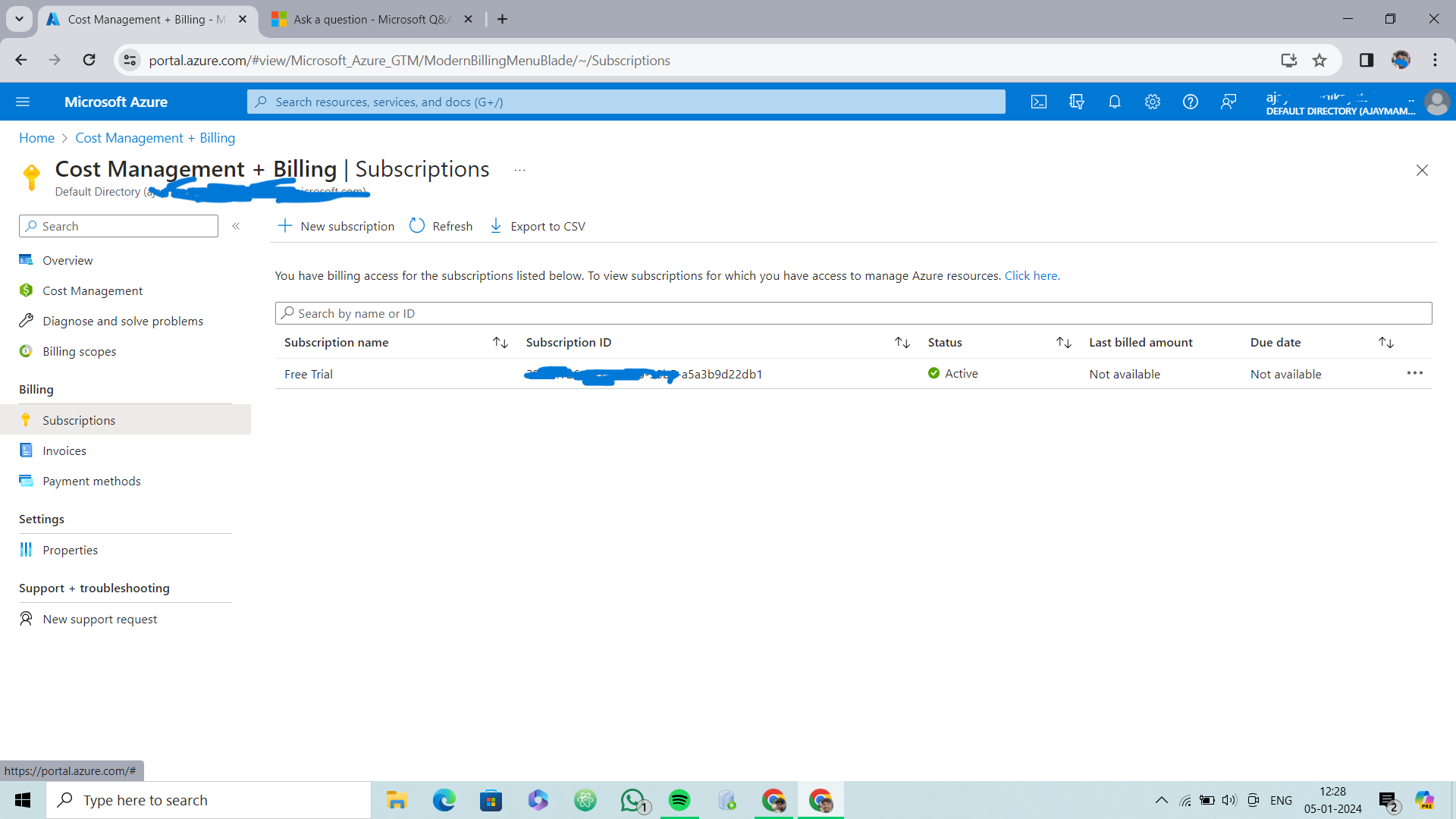
Task: Click New subscription
Action: click(x=336, y=226)
